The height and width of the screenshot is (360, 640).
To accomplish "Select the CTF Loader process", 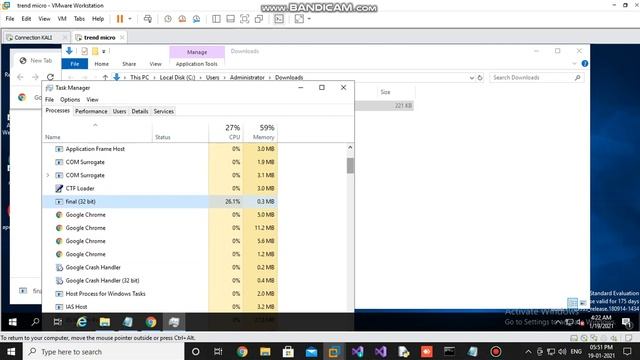I will (x=160, y=189).
